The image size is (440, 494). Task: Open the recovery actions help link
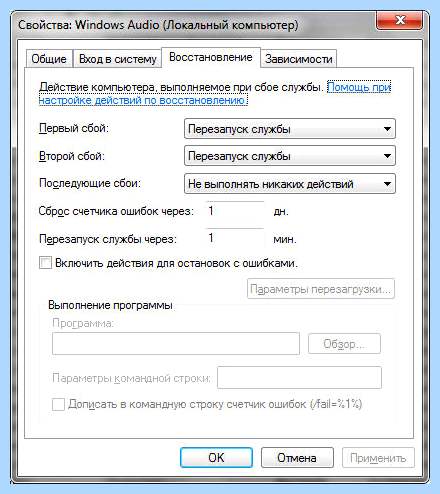coord(215,94)
